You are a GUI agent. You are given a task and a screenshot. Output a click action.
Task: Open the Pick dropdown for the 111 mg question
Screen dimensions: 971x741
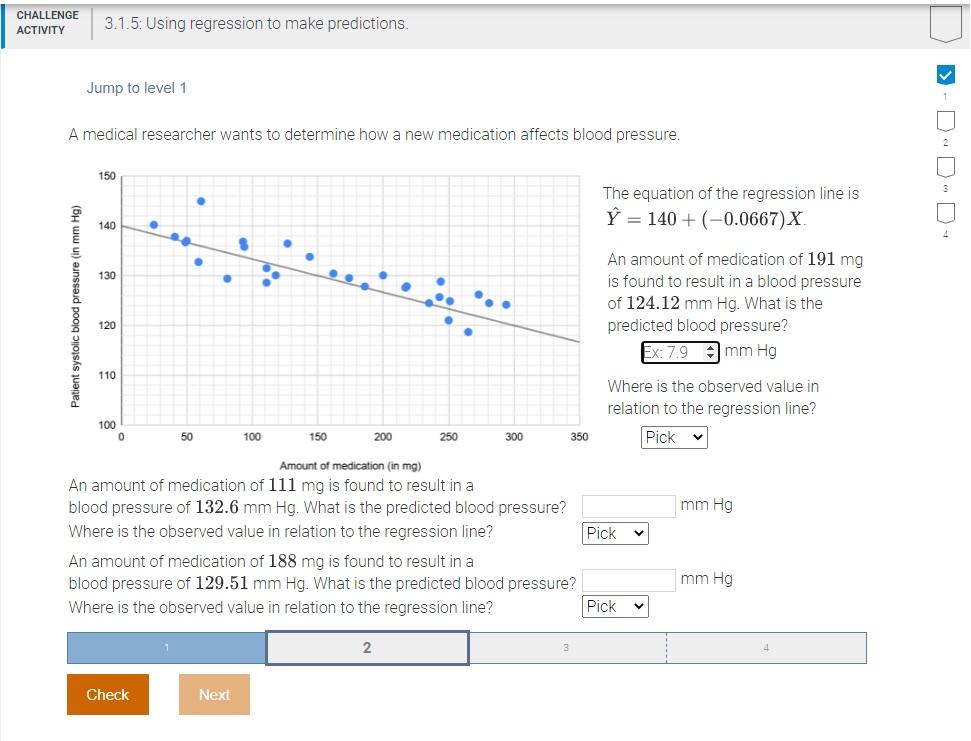(x=613, y=533)
